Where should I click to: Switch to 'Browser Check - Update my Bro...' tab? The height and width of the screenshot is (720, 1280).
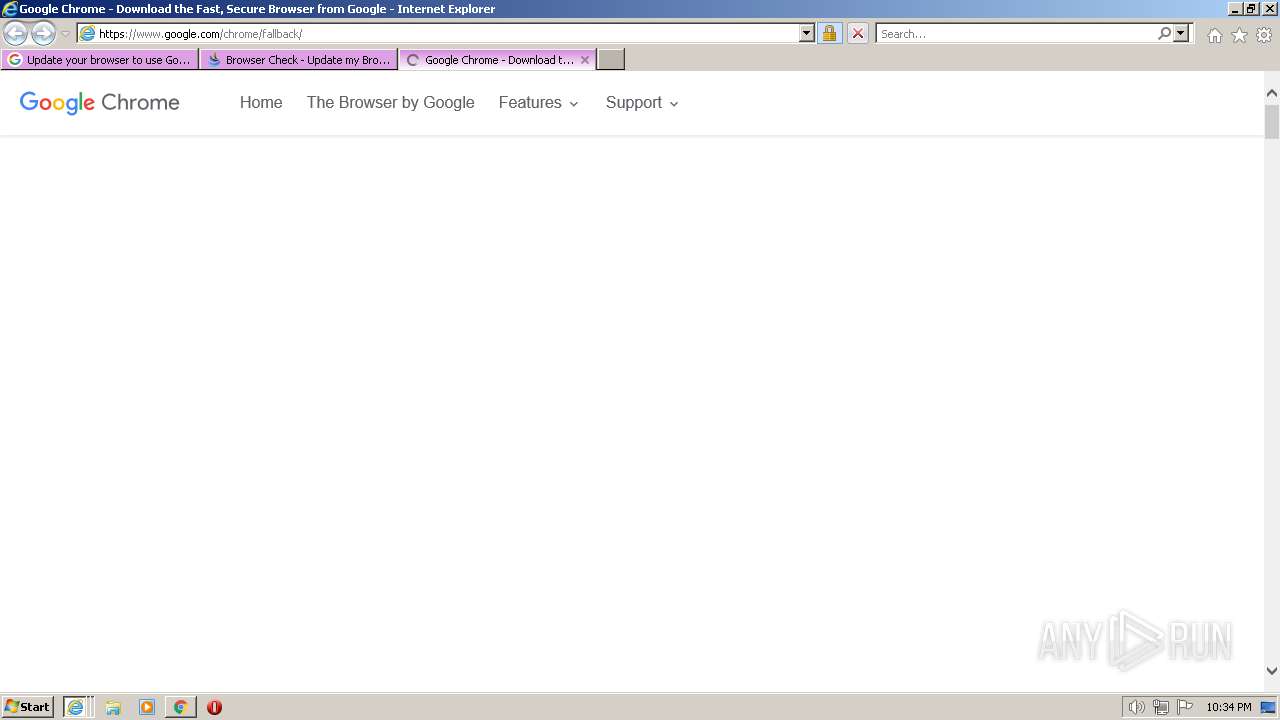click(299, 60)
